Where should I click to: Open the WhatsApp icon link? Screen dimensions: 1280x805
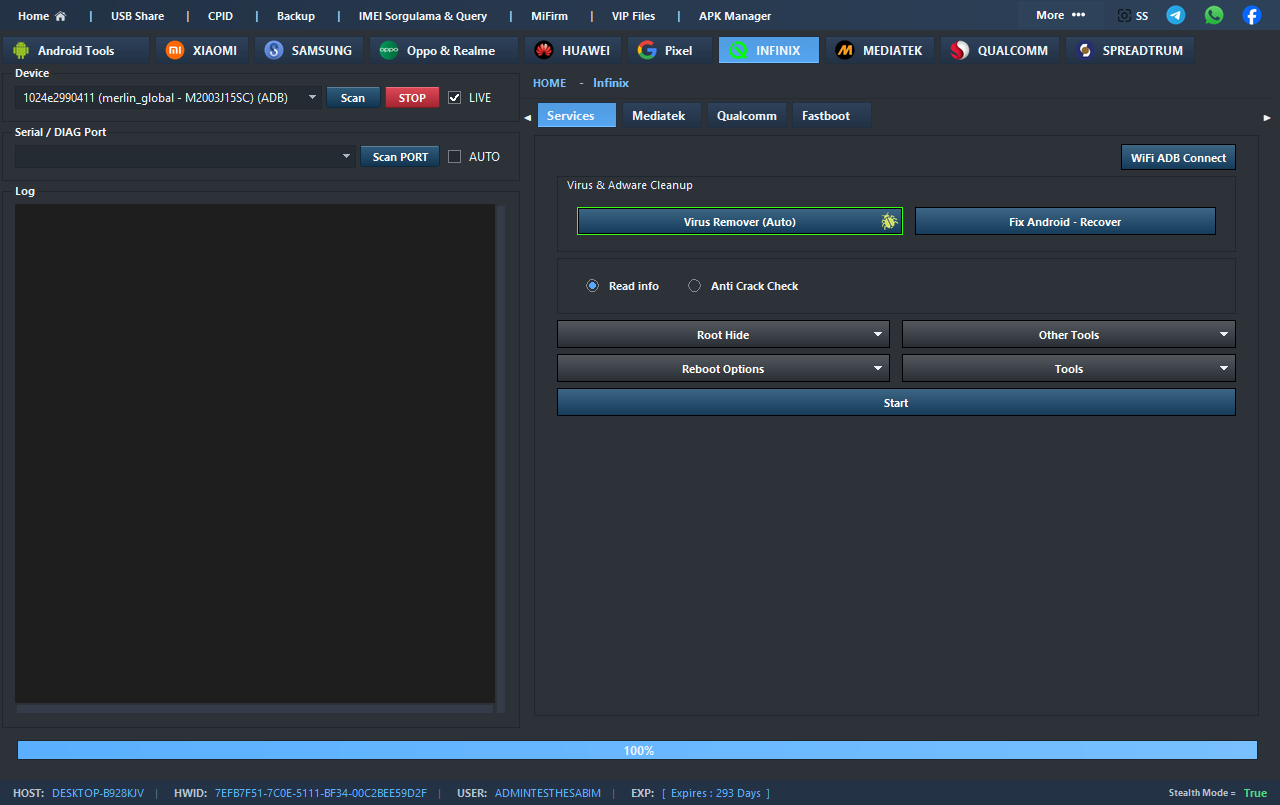(1214, 15)
